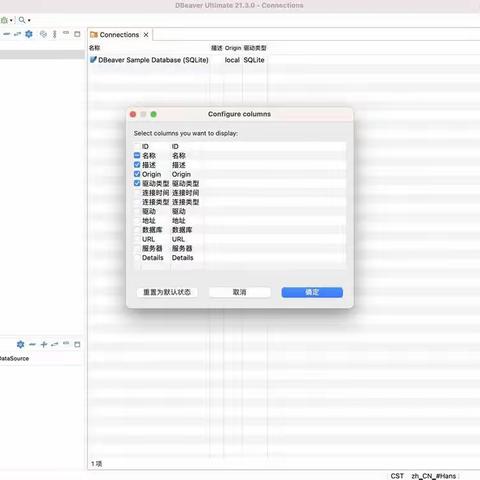Open the search dropdown arrow in toolbar

(29, 20)
